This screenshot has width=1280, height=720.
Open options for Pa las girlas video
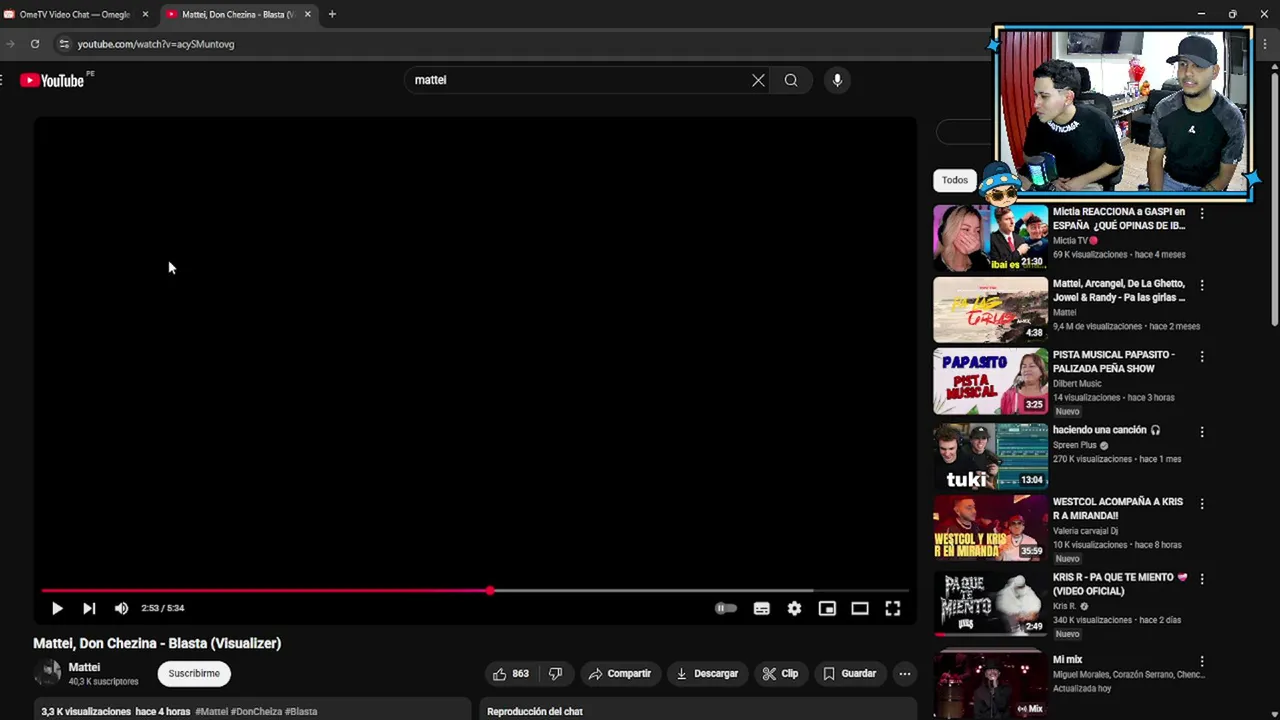pyautogui.click(x=1202, y=285)
